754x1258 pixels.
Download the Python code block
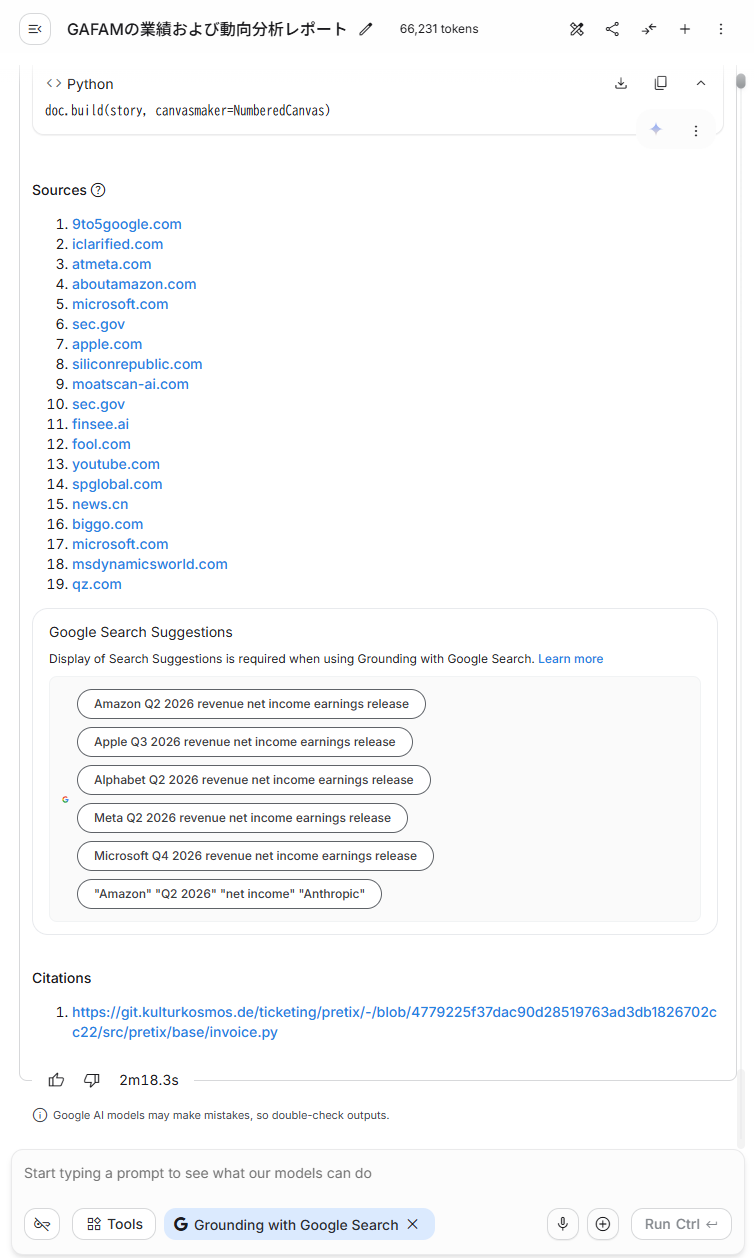[621, 83]
